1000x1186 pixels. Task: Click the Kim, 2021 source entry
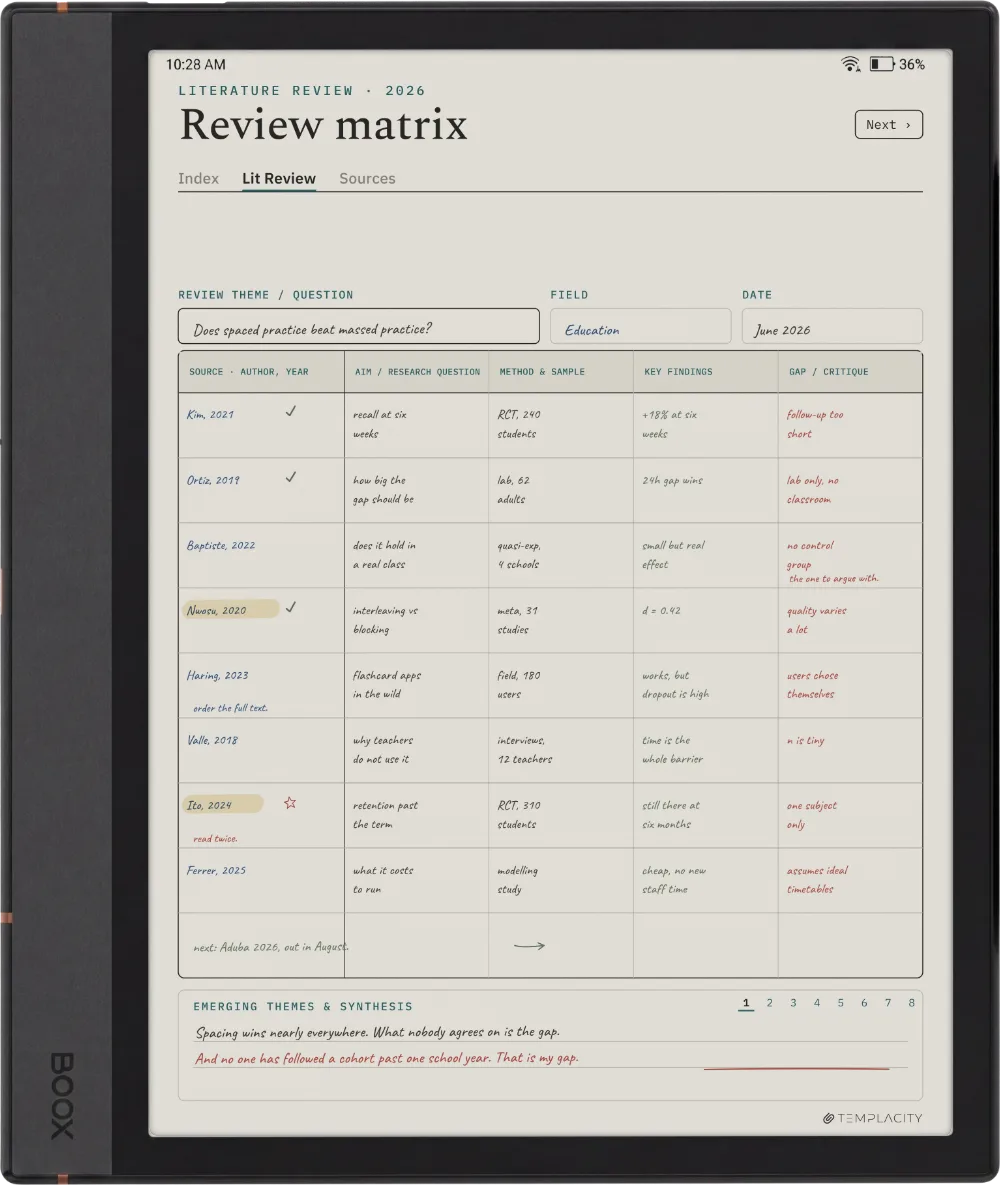pyautogui.click(x=210, y=414)
